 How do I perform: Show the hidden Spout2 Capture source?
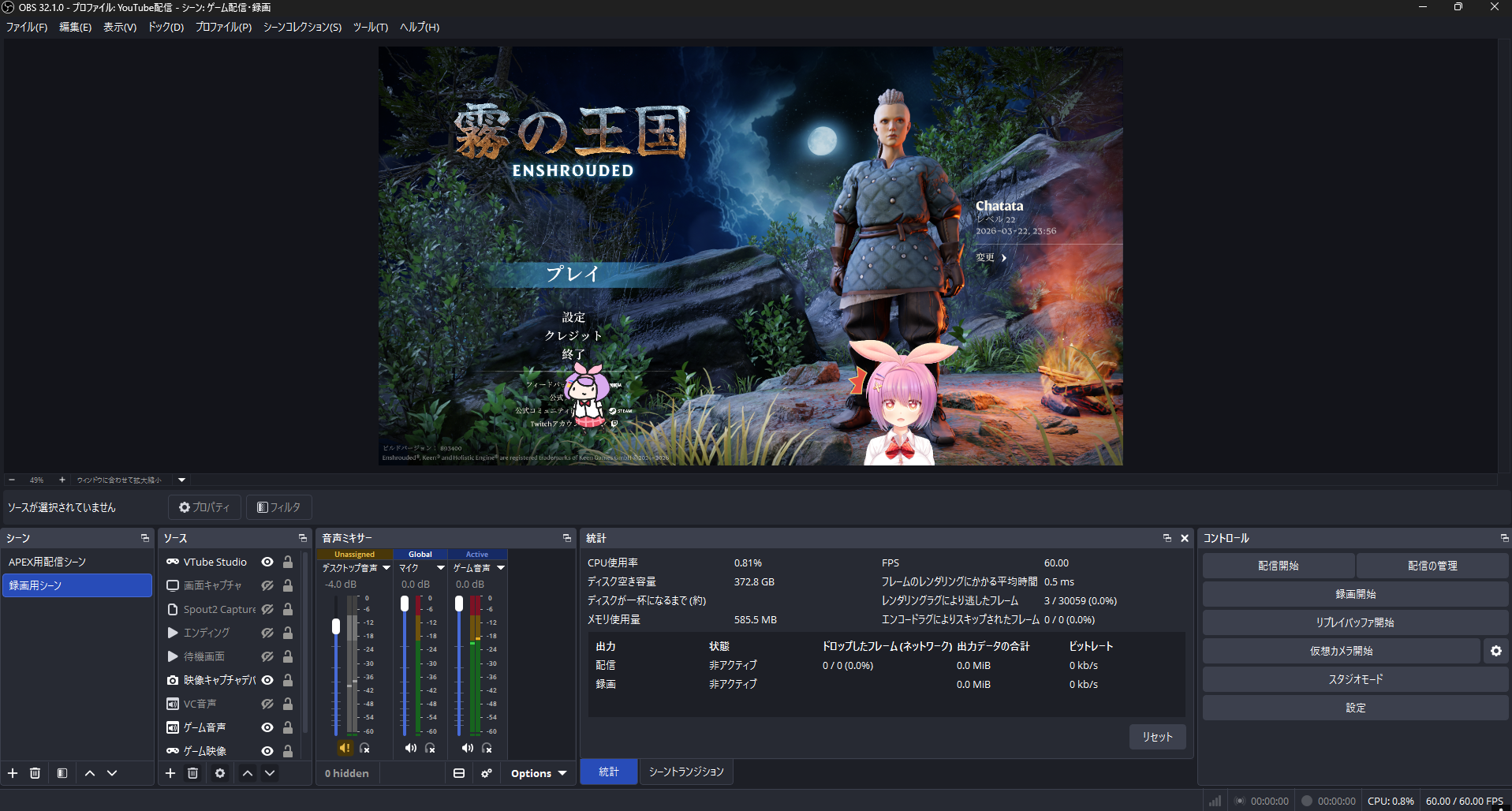click(x=267, y=608)
